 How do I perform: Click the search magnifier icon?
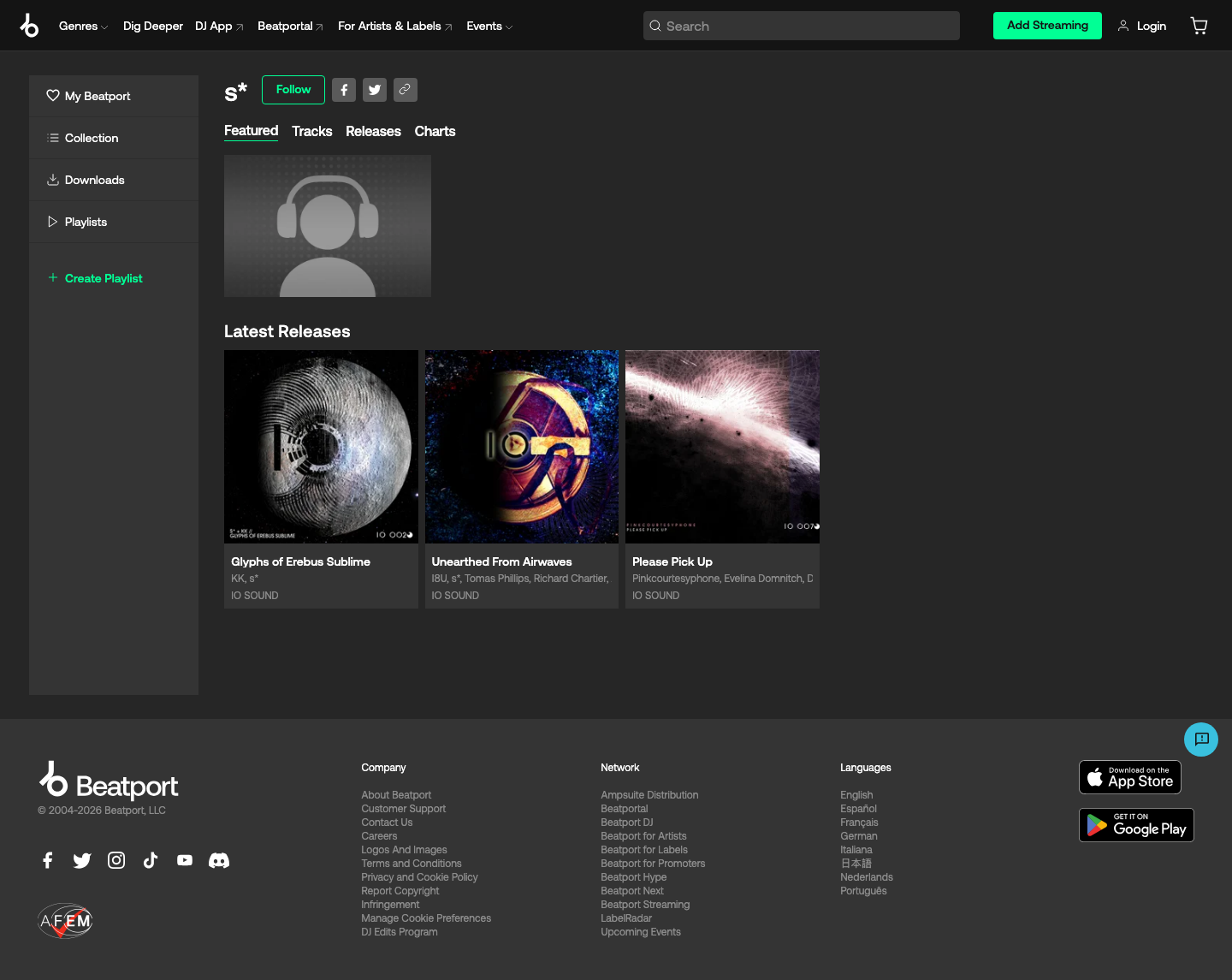655,26
